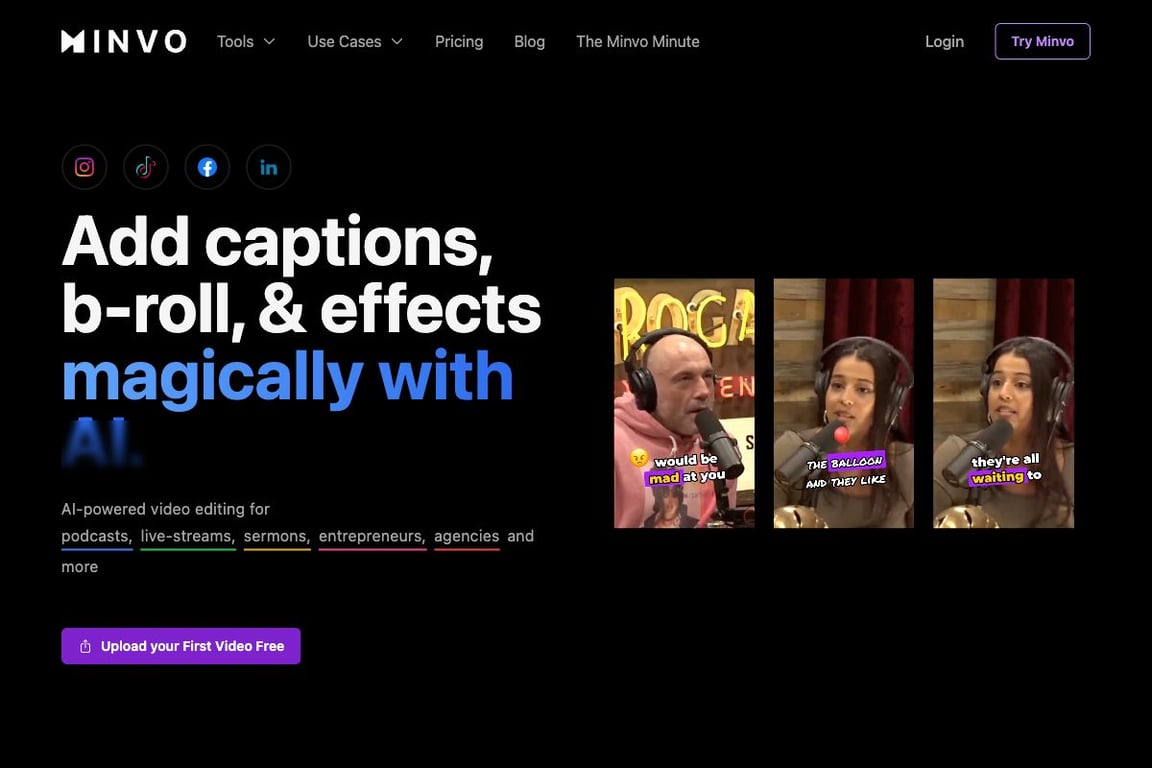Follow the podcasts link

tap(97, 537)
